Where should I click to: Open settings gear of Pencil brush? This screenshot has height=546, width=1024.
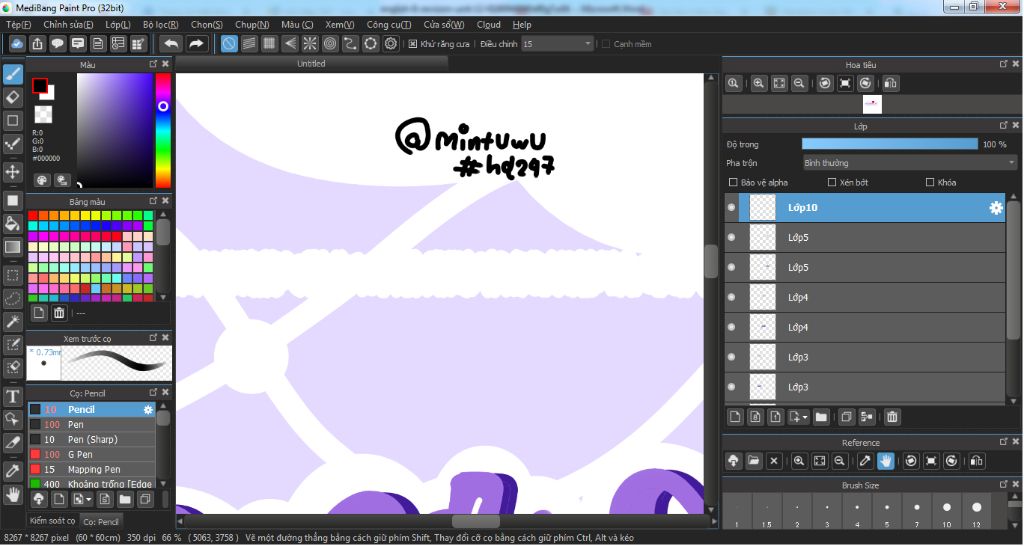click(148, 410)
